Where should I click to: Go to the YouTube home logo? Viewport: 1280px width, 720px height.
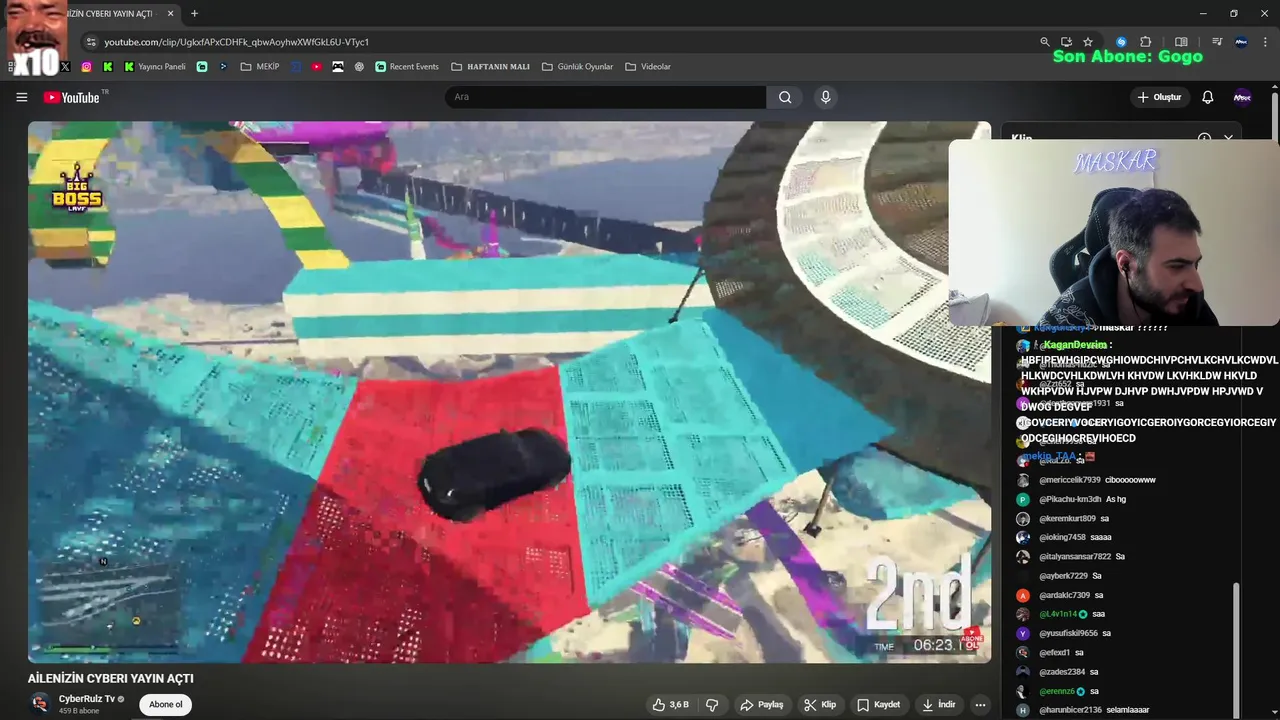pos(72,97)
